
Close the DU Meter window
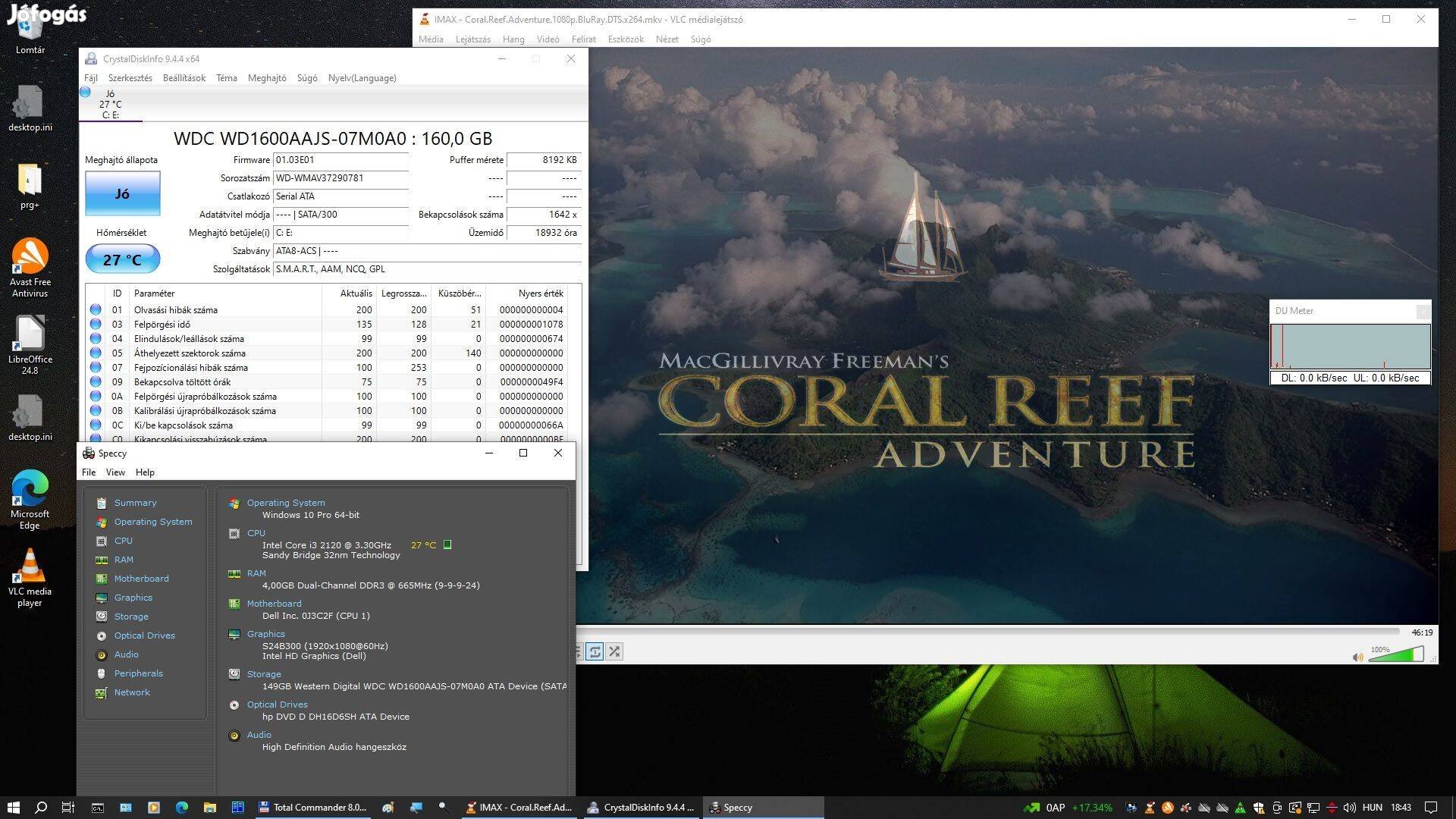(1423, 311)
